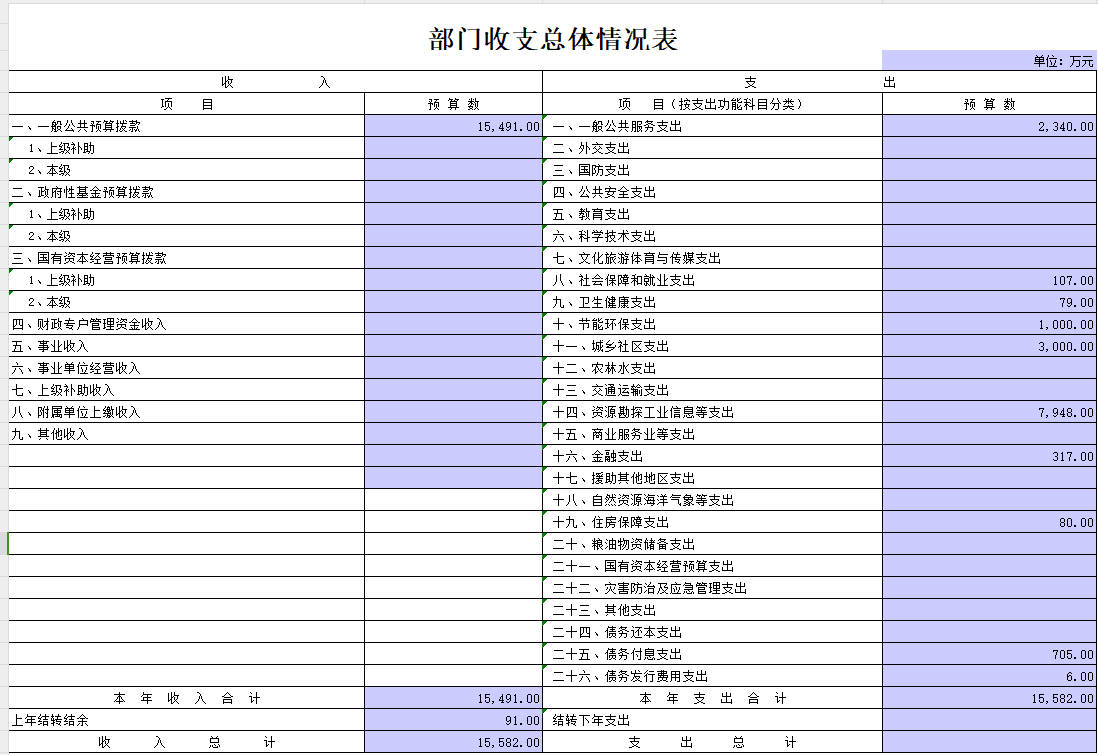Click 项目(按支出功能科目分类) header
Viewport: 1098px width, 755px height.
click(x=712, y=104)
